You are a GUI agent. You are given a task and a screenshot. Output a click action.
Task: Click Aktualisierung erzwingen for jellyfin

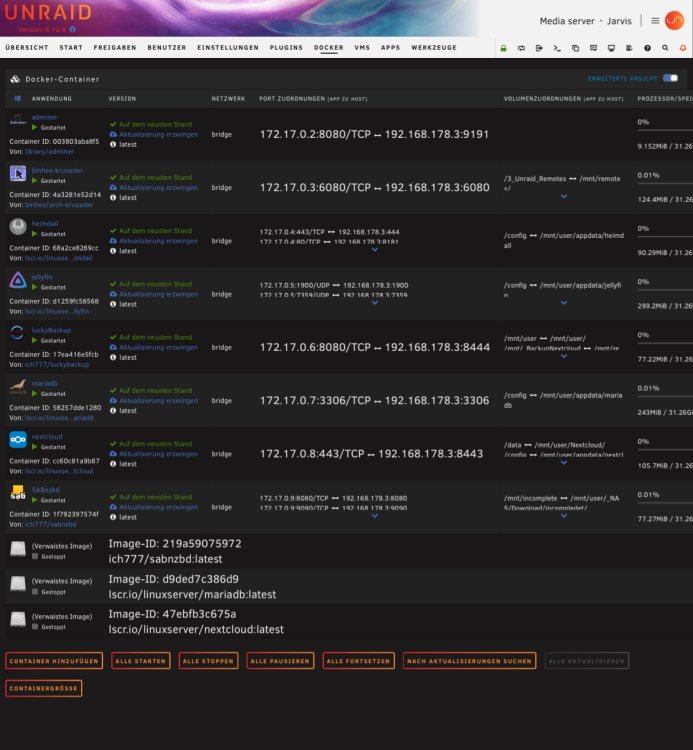pyautogui.click(x=158, y=294)
